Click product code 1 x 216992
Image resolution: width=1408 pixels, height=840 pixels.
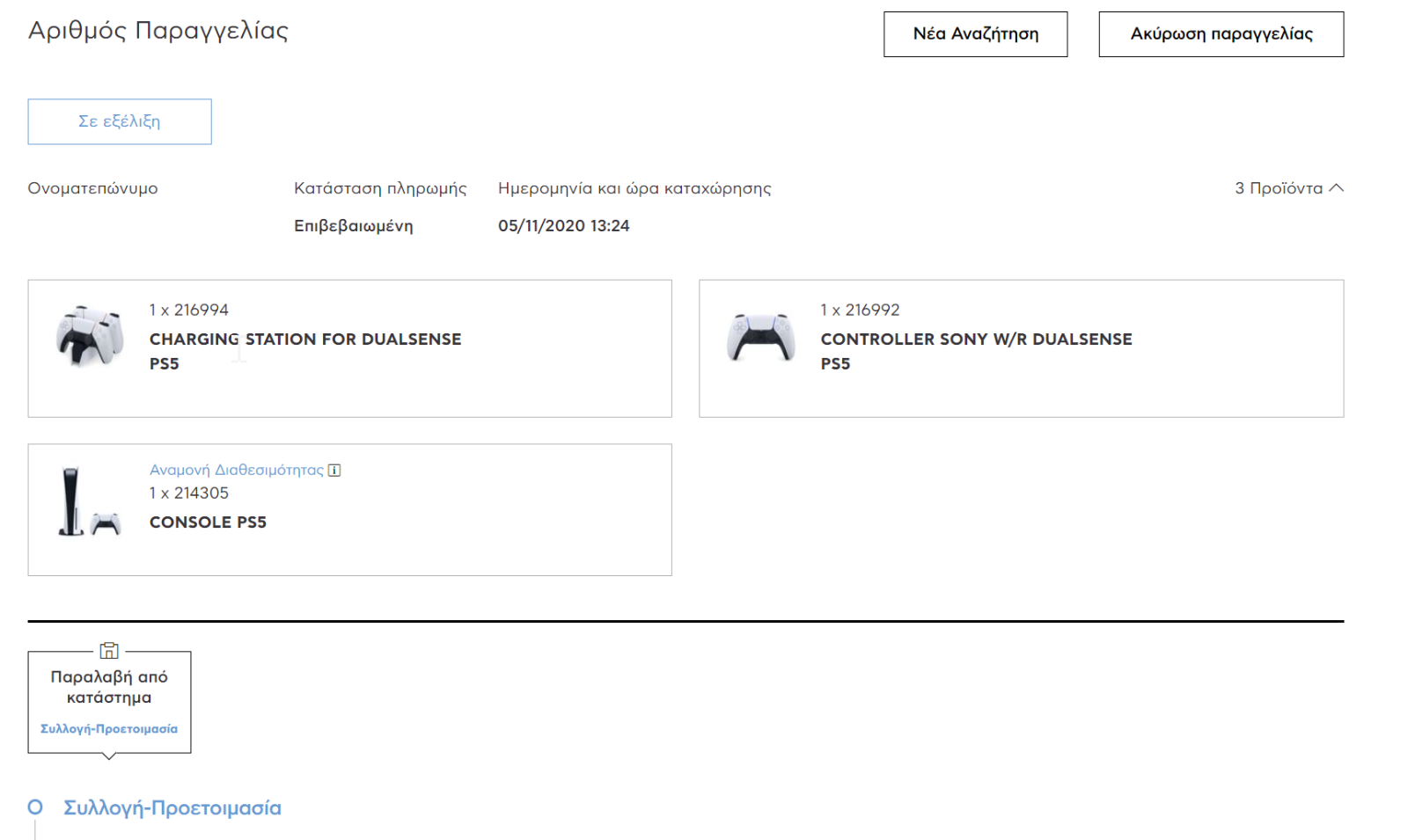860,310
